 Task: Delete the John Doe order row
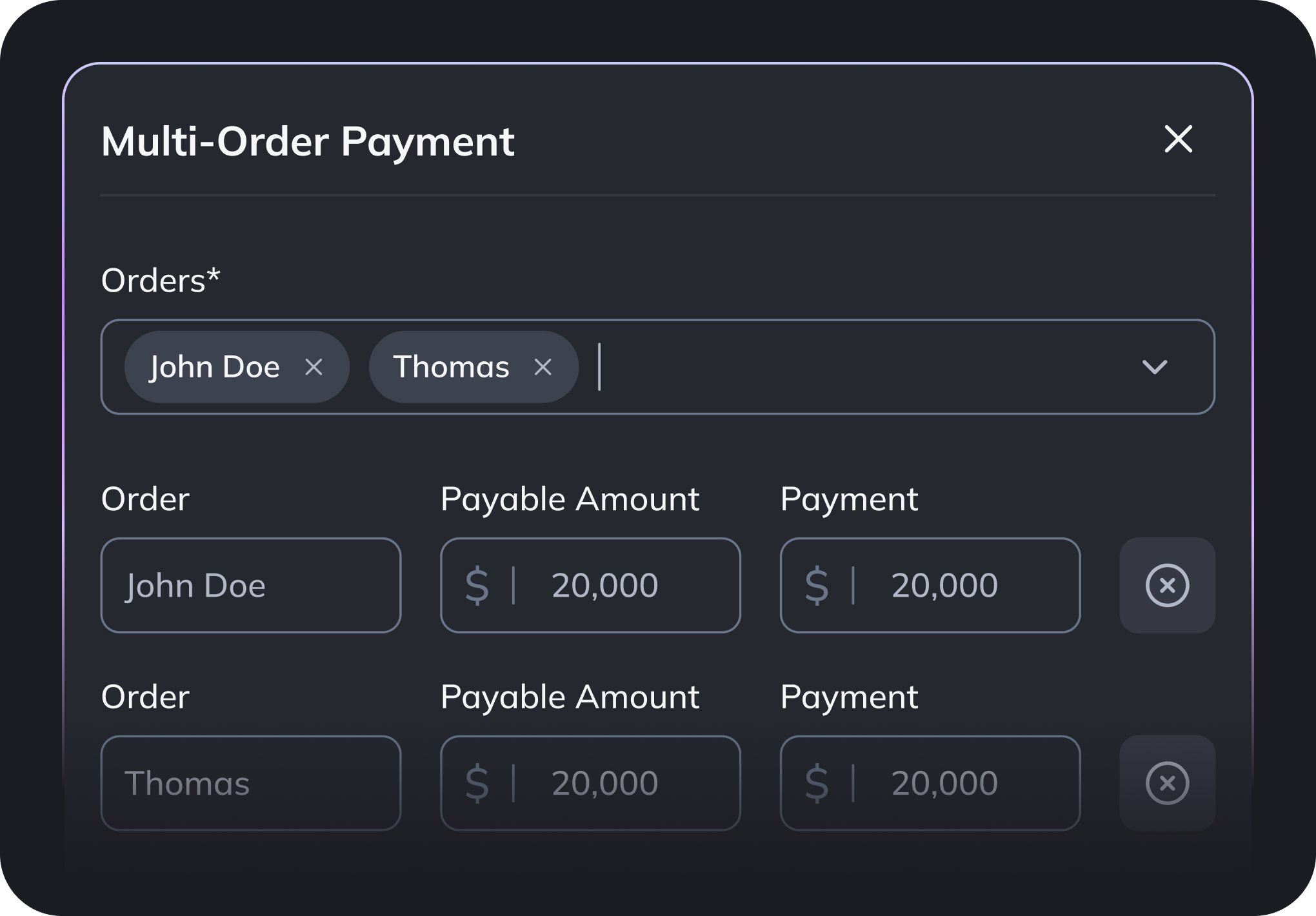coord(1168,585)
